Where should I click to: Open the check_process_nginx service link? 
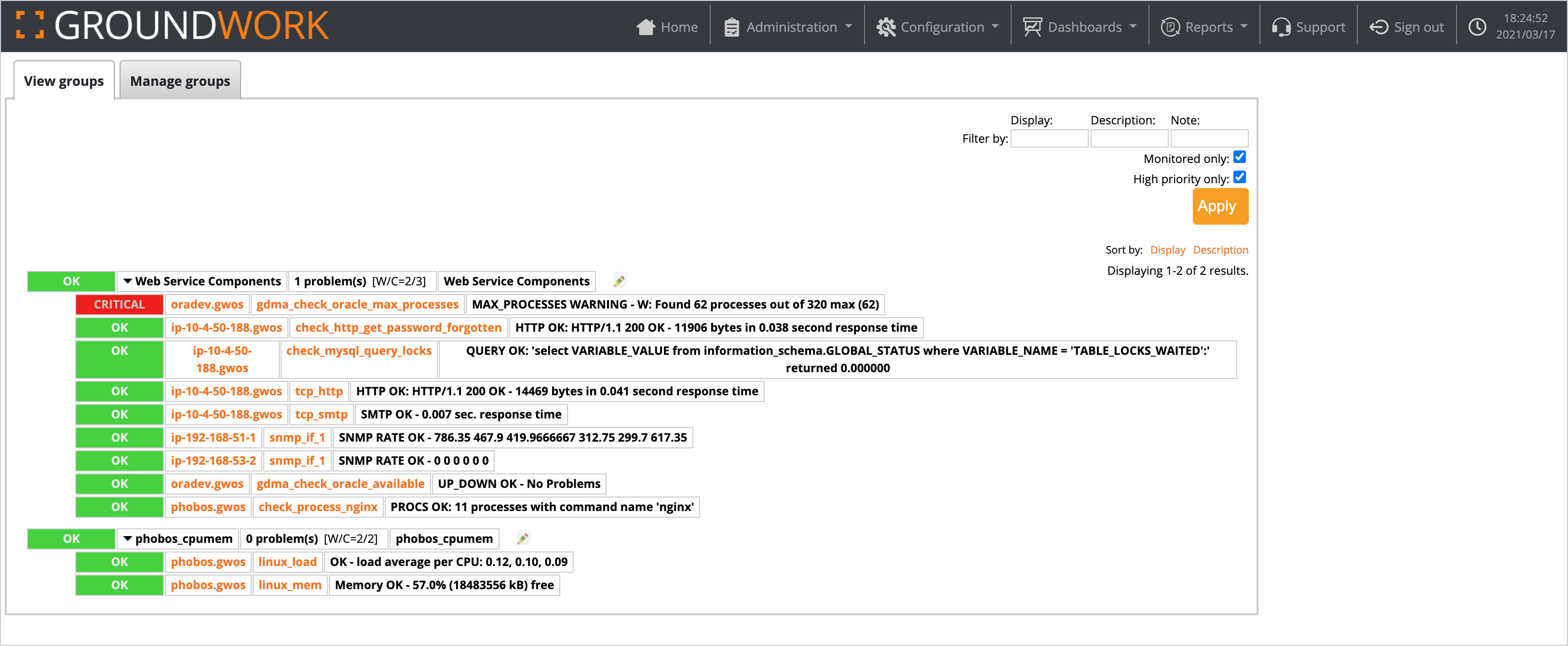tap(318, 507)
